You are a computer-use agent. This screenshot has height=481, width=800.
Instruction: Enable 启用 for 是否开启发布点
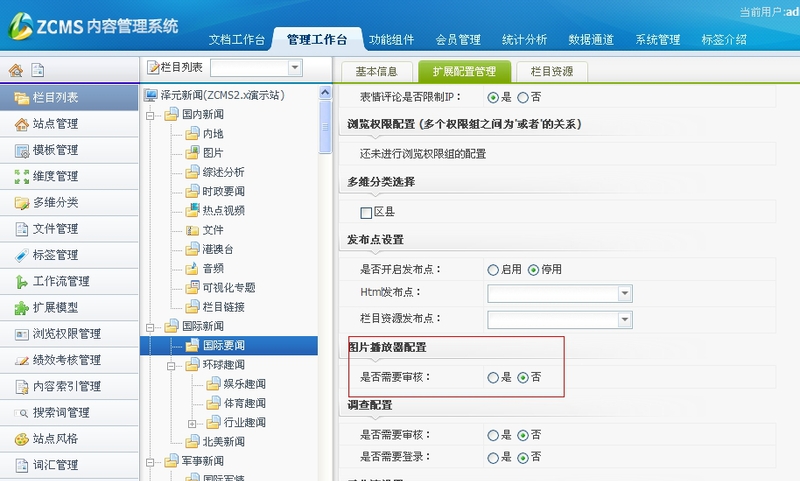click(x=492, y=269)
